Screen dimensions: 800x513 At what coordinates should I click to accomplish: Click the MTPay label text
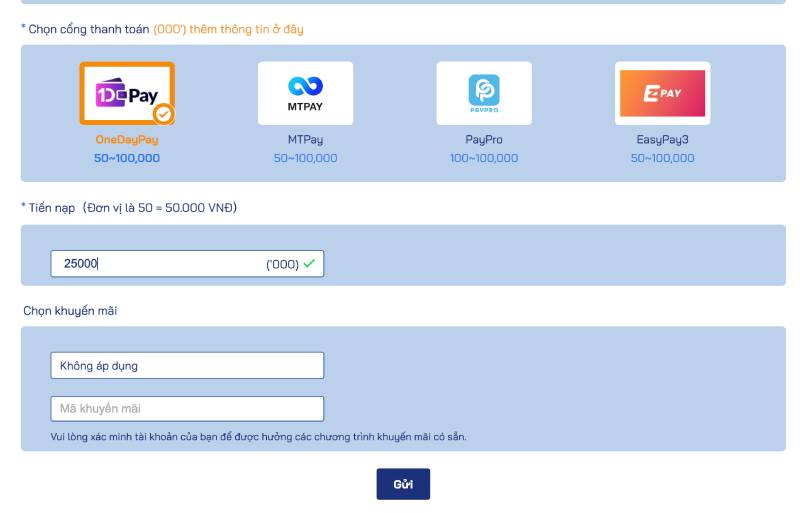(305, 139)
